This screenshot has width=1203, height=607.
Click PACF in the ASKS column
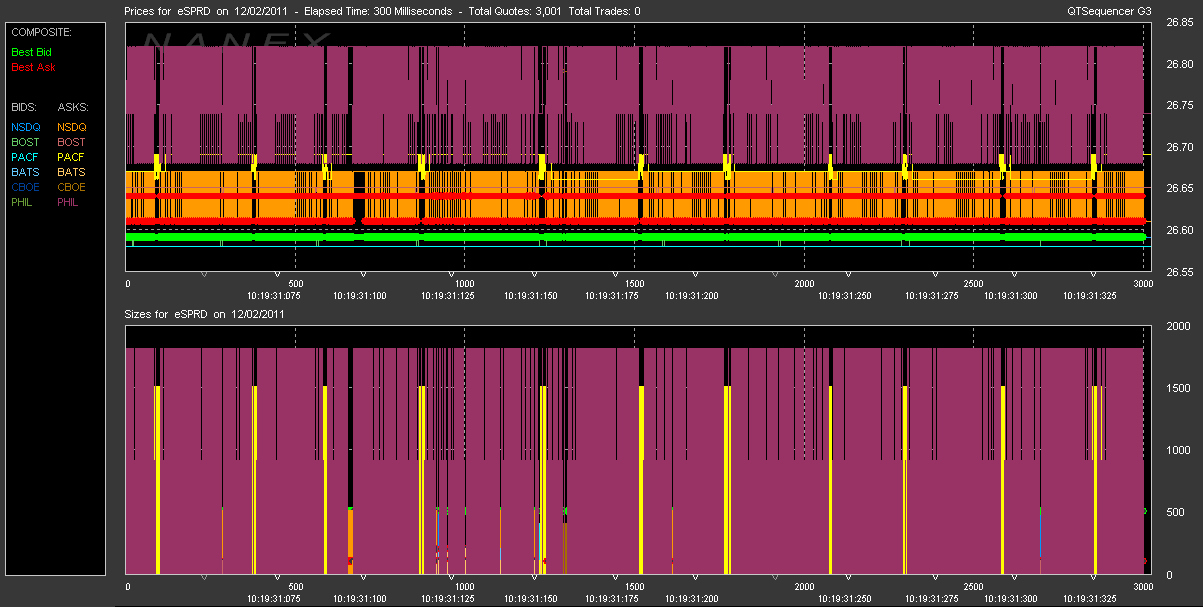(x=73, y=157)
